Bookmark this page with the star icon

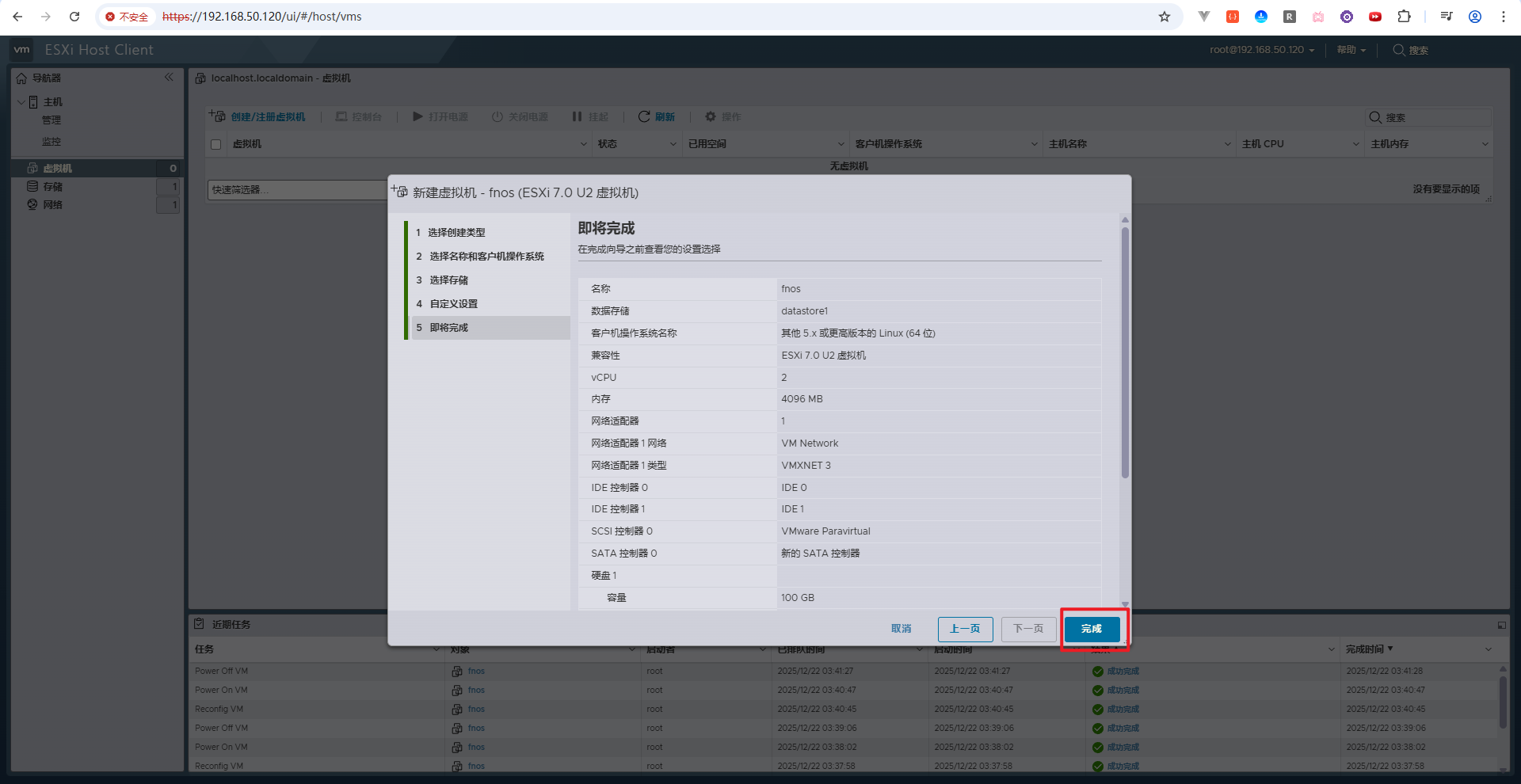1164,17
